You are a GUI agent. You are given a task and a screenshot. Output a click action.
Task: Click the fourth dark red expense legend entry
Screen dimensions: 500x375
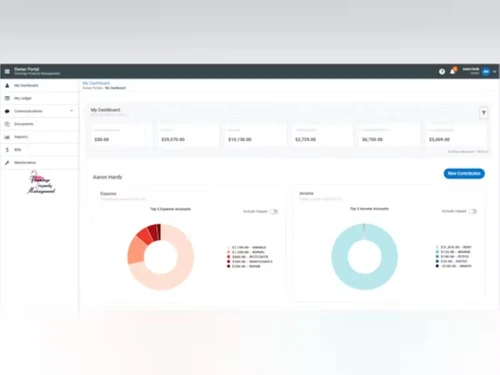click(x=250, y=262)
